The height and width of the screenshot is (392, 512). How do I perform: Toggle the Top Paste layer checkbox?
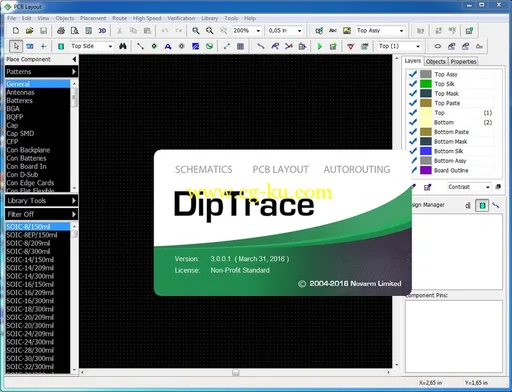click(413, 103)
